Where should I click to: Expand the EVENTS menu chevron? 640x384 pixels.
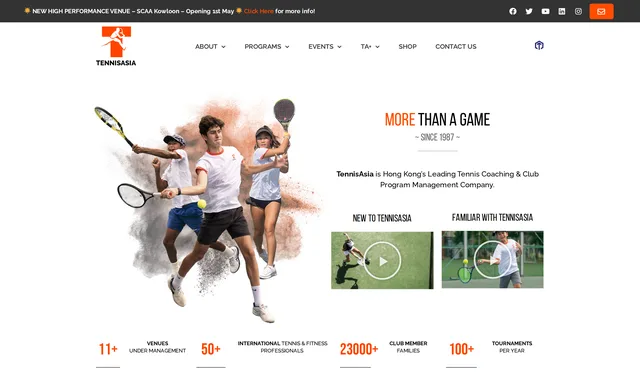tap(339, 47)
